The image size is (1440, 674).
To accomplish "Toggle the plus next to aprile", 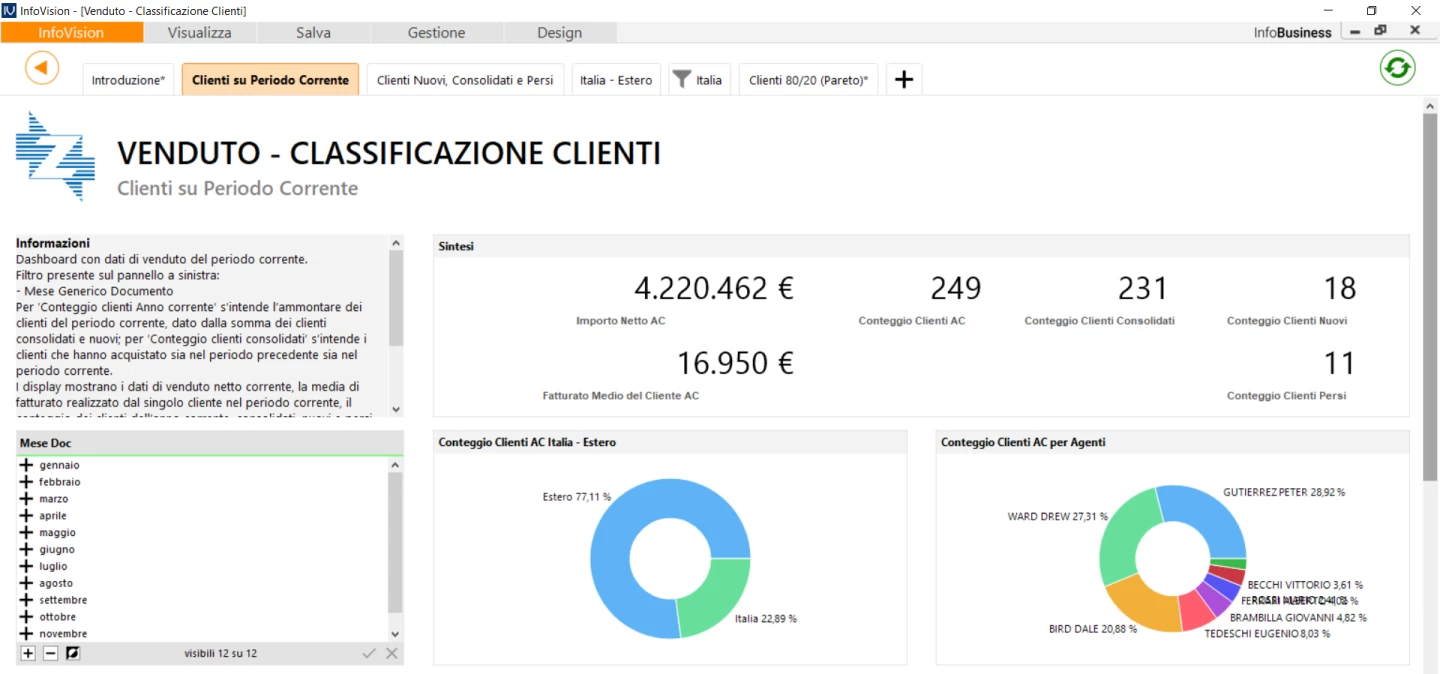I will 26,516.
